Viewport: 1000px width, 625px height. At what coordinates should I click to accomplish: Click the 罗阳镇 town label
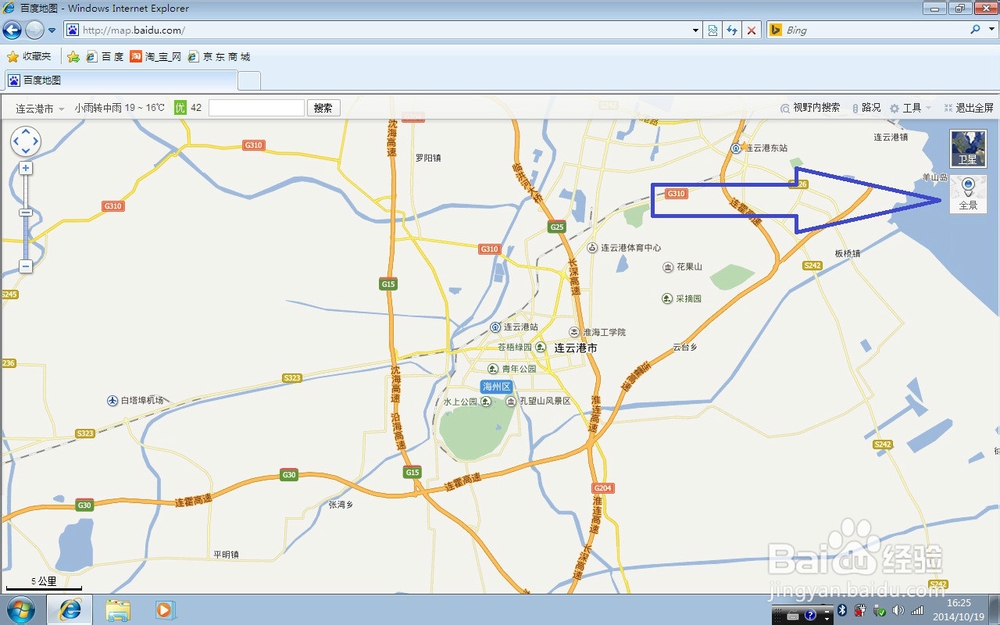(428, 158)
